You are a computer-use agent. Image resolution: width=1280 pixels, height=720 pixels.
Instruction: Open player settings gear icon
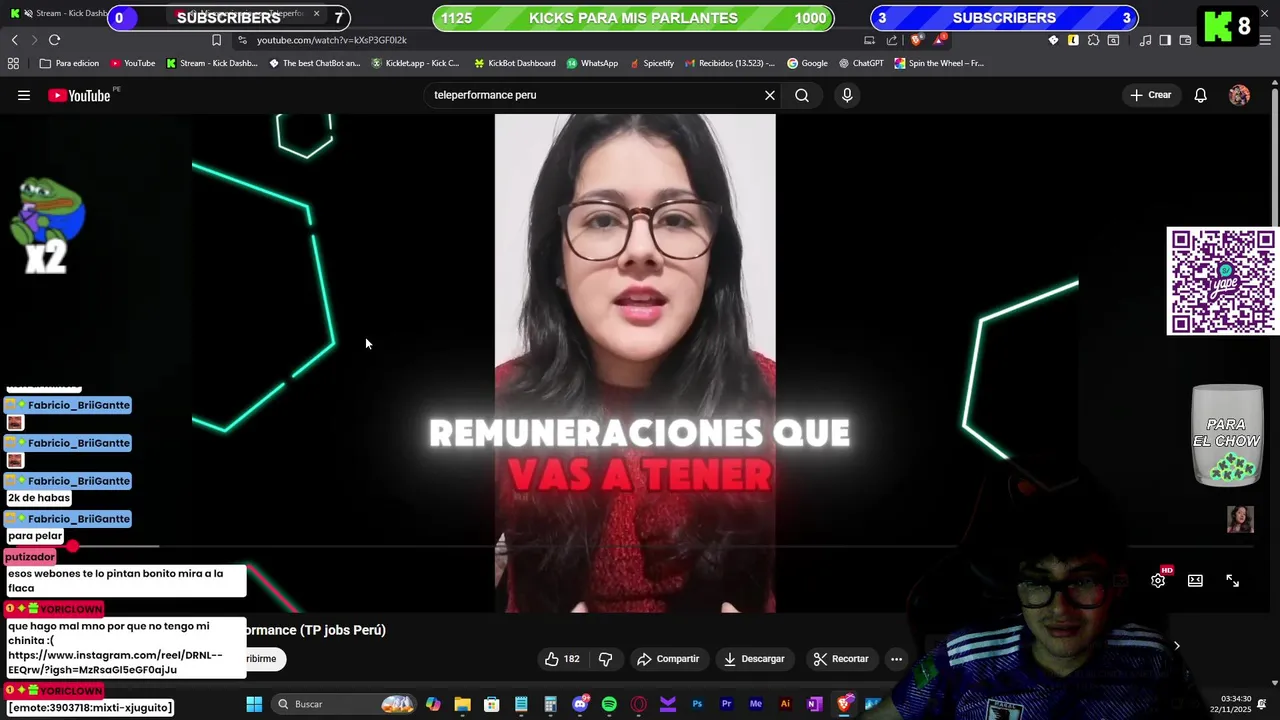point(1158,581)
